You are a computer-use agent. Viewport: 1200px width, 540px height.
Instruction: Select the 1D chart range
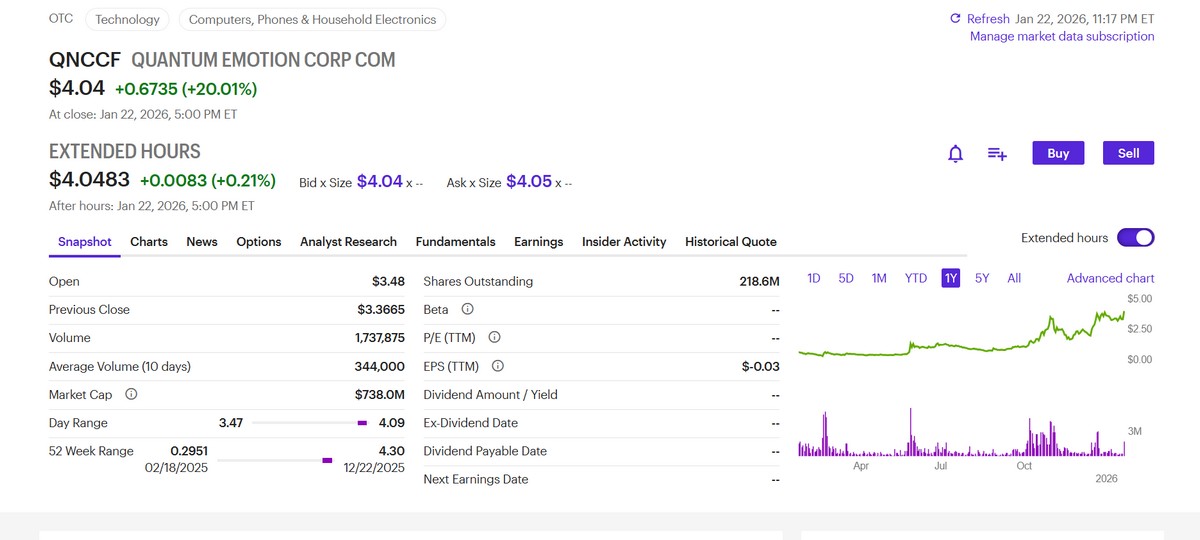(813, 278)
